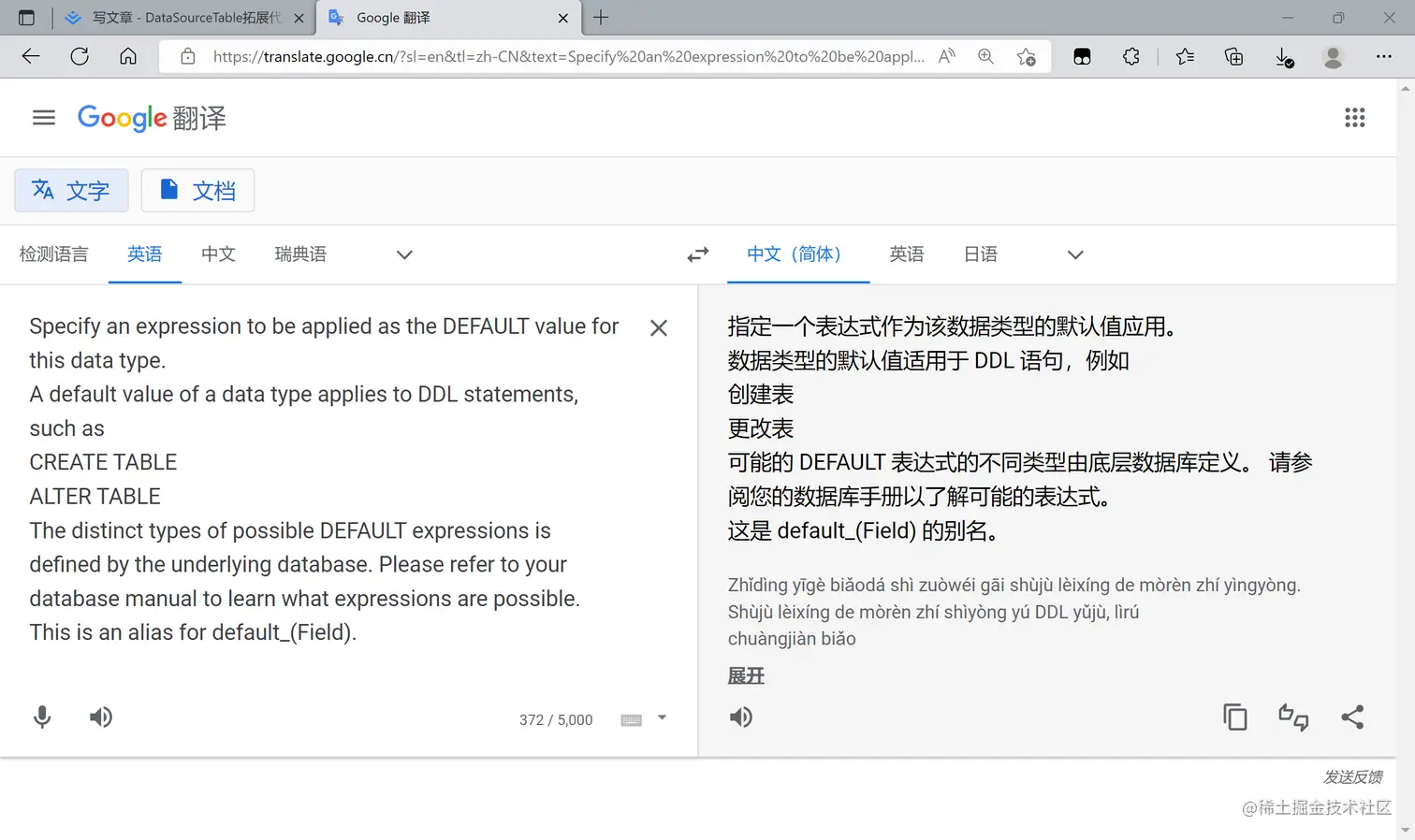Go to Google 翻译 logo home
Image resolution: width=1415 pixels, height=840 pixels.
point(152,118)
